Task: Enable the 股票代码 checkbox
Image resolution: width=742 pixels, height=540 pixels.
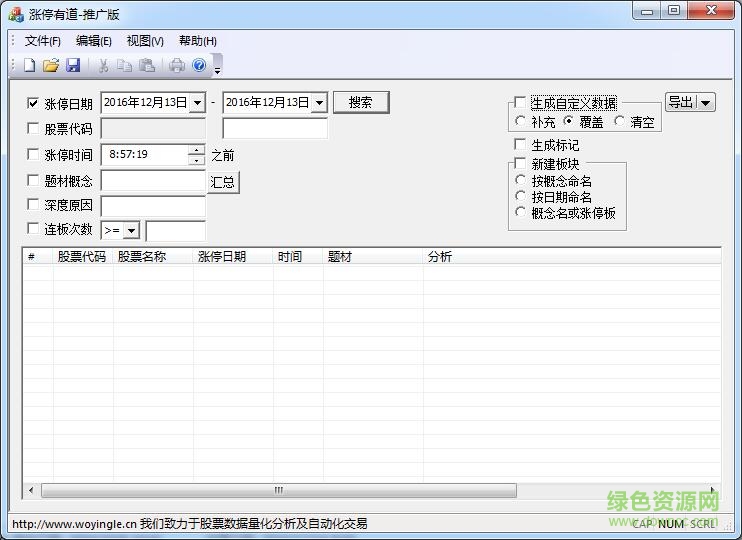Action: click(x=33, y=129)
